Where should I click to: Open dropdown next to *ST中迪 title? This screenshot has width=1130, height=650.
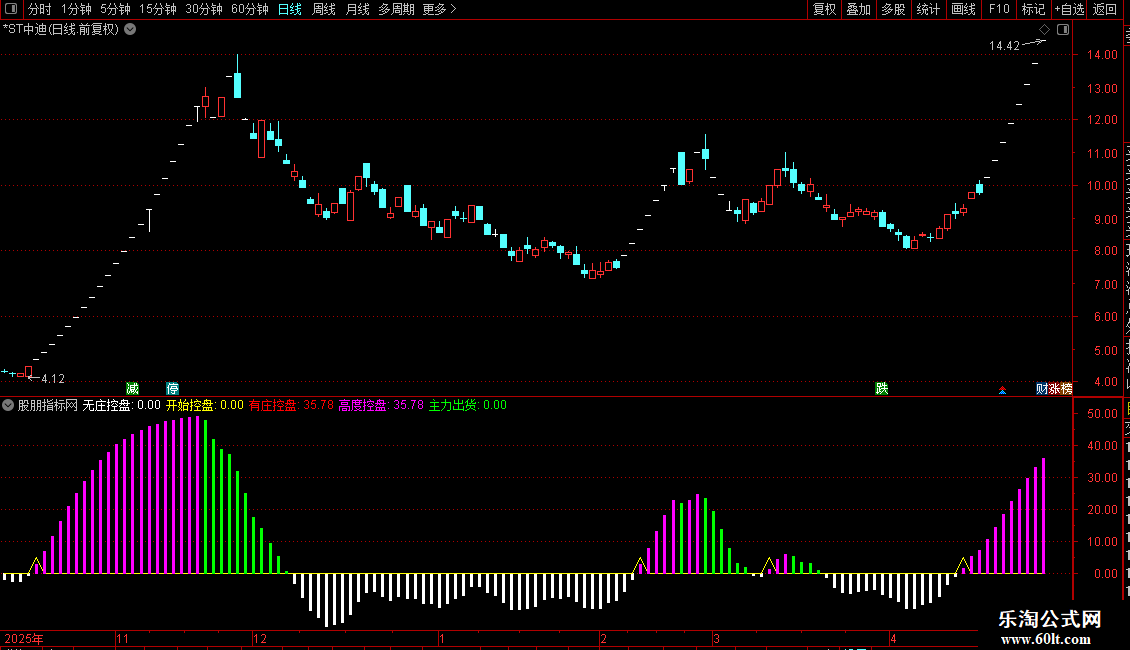pyautogui.click(x=130, y=30)
